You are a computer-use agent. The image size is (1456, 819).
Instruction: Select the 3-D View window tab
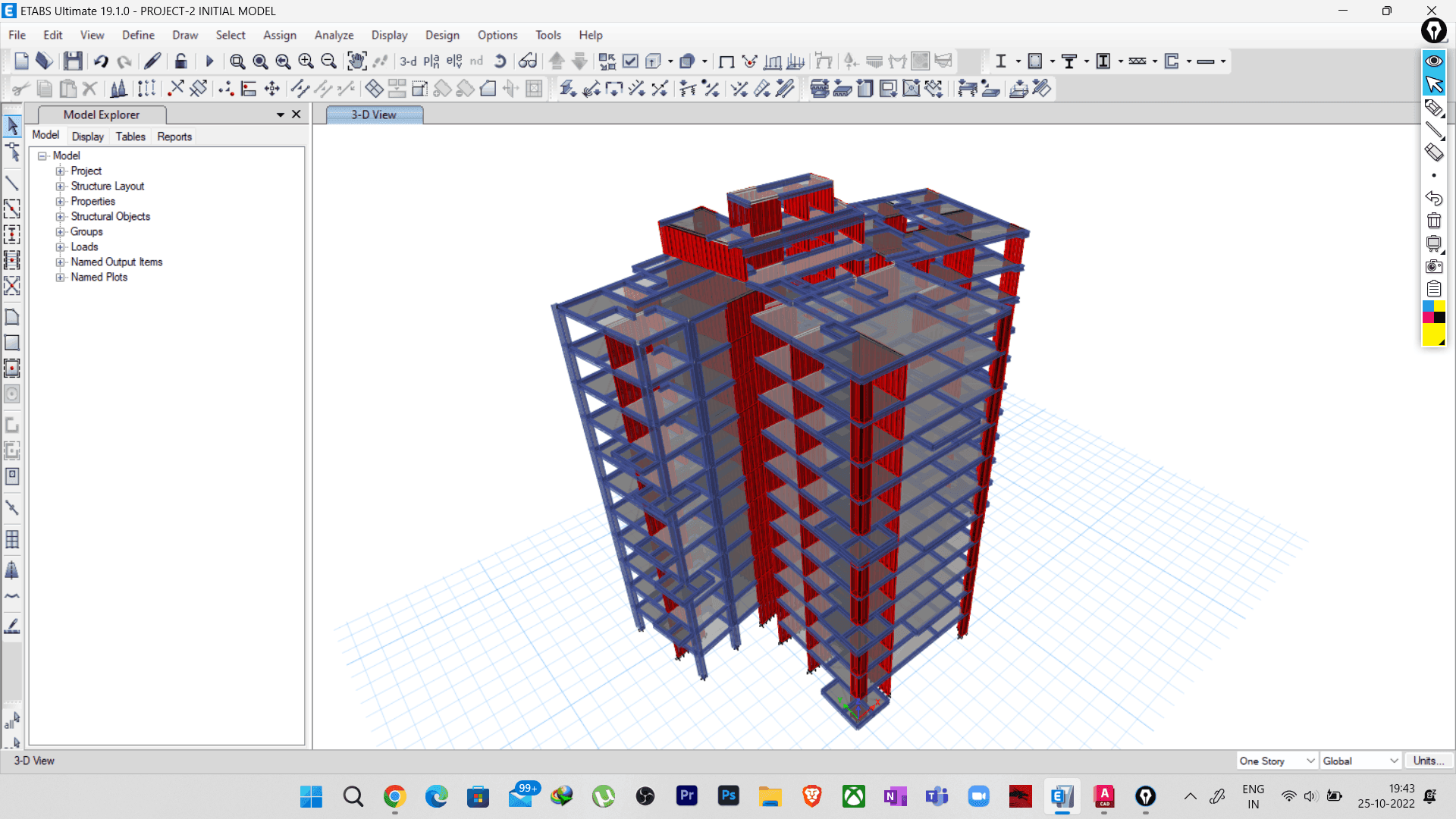click(x=374, y=115)
